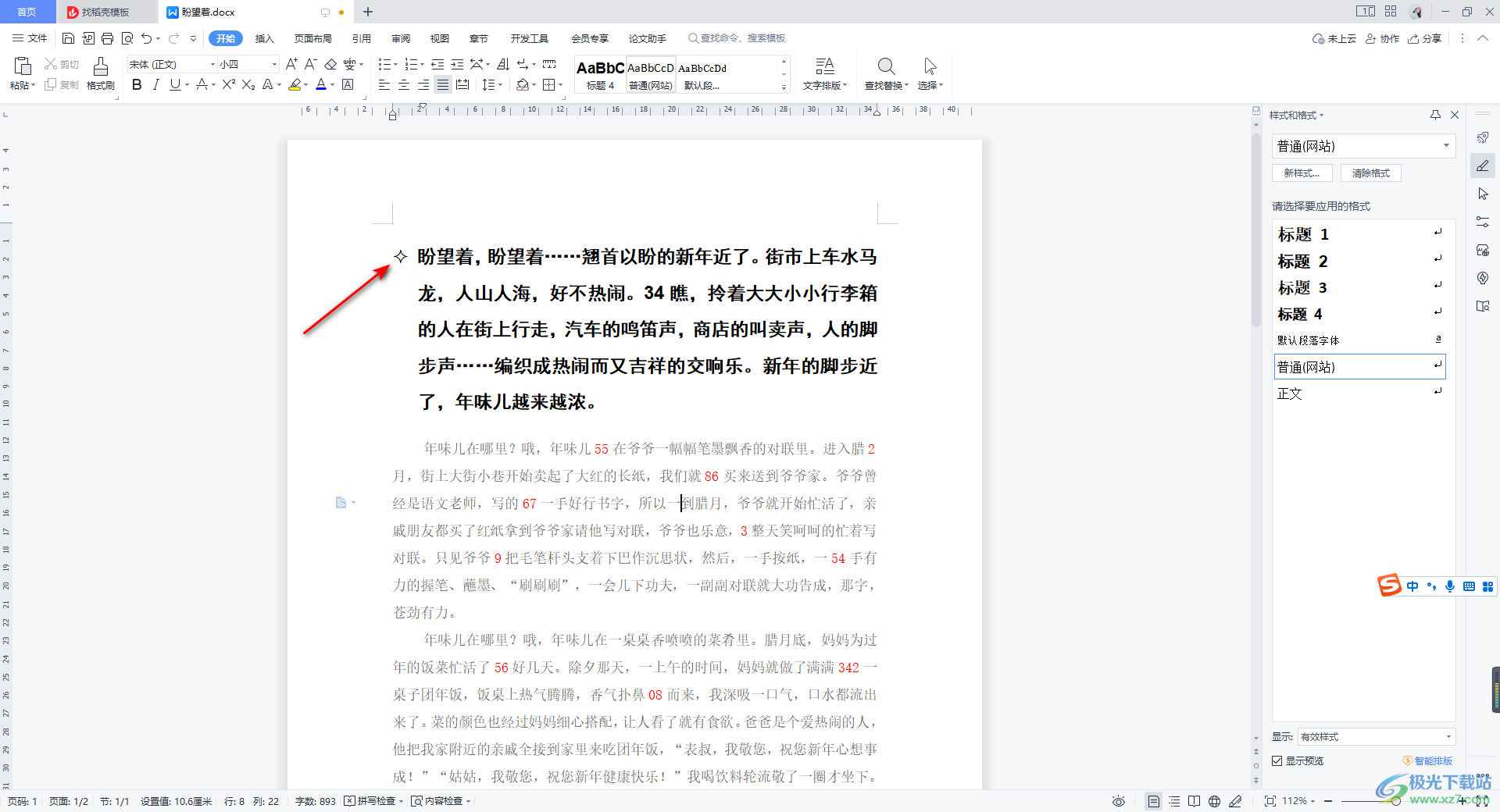Toggle Underline formatting

point(175,84)
